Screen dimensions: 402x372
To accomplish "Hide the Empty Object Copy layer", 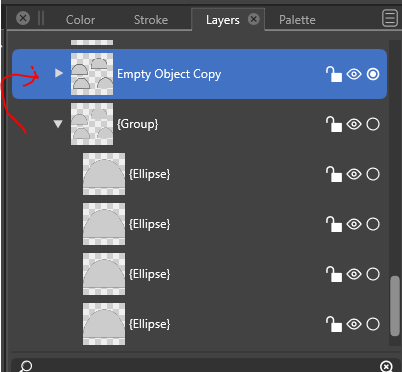I will tap(354, 74).
